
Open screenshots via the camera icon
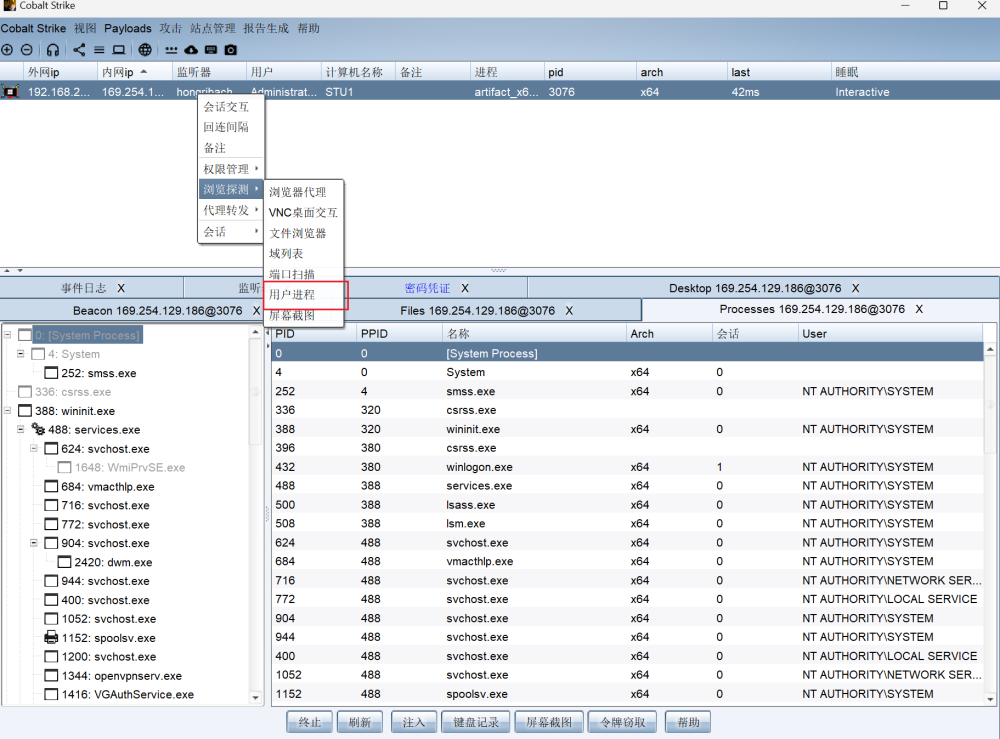pyautogui.click(x=231, y=50)
